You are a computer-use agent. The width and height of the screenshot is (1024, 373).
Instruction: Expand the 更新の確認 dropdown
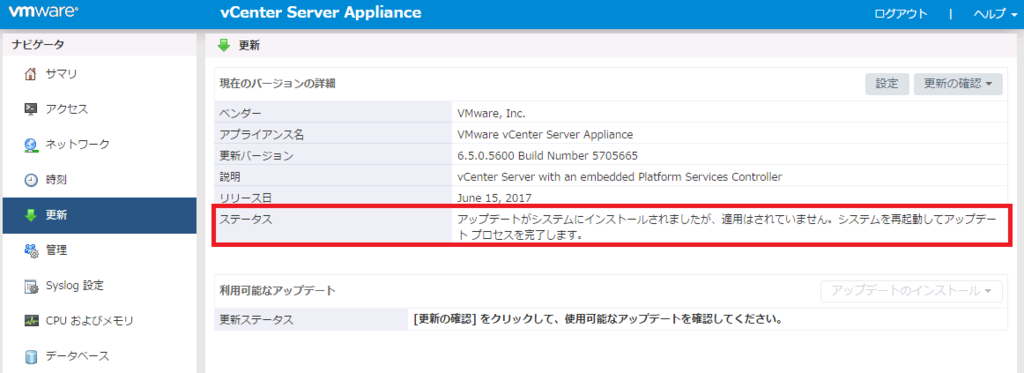(958, 84)
